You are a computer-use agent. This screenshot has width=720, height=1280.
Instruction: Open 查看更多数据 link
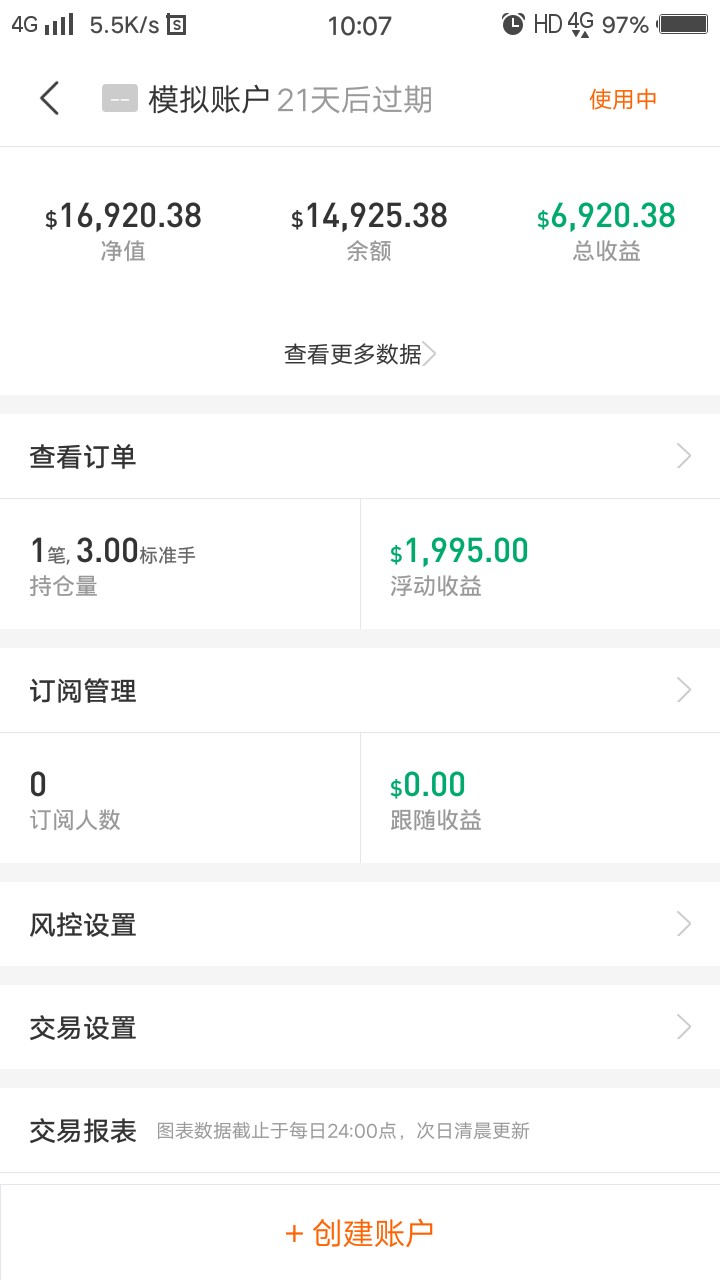tap(360, 354)
